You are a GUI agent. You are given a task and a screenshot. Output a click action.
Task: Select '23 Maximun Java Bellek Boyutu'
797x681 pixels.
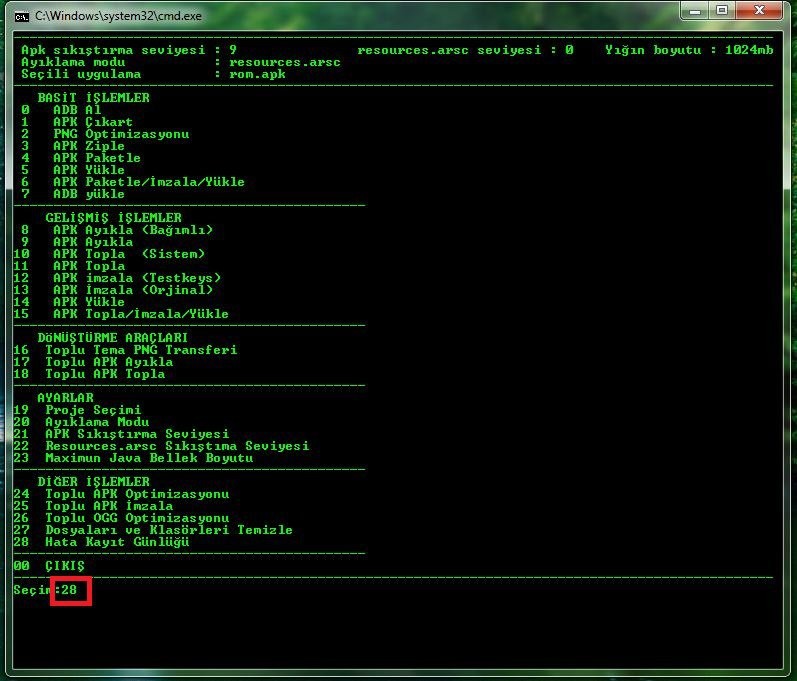click(x=133, y=458)
